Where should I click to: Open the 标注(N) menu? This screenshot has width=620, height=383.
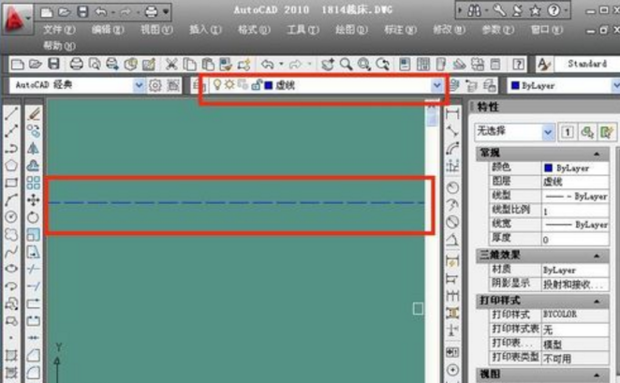(x=400, y=30)
